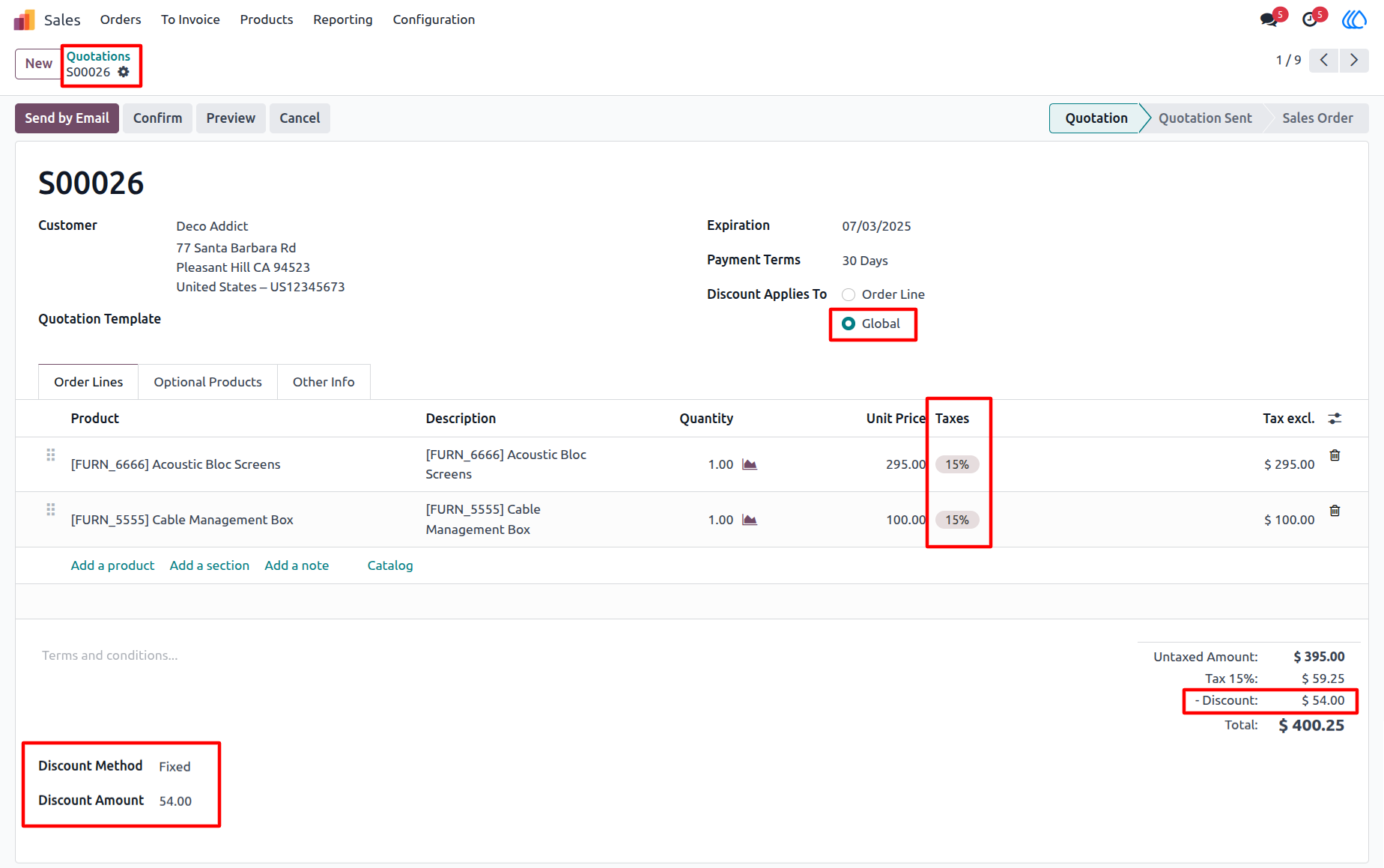Screen dimensions: 1384x868
Task: Delete the Cable Management Box line
Action: coord(1335,511)
